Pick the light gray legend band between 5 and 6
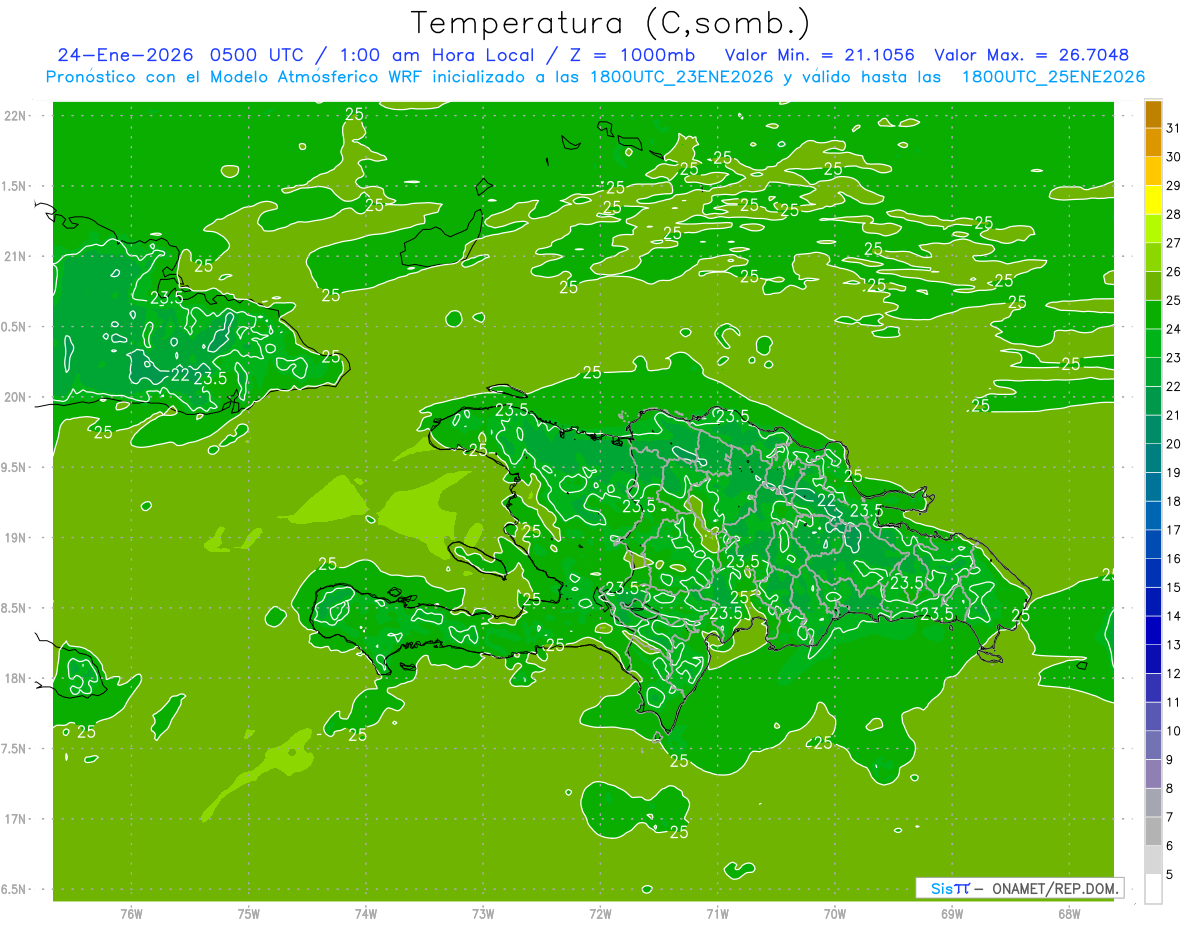The height and width of the screenshot is (927, 1200). (x=1153, y=860)
